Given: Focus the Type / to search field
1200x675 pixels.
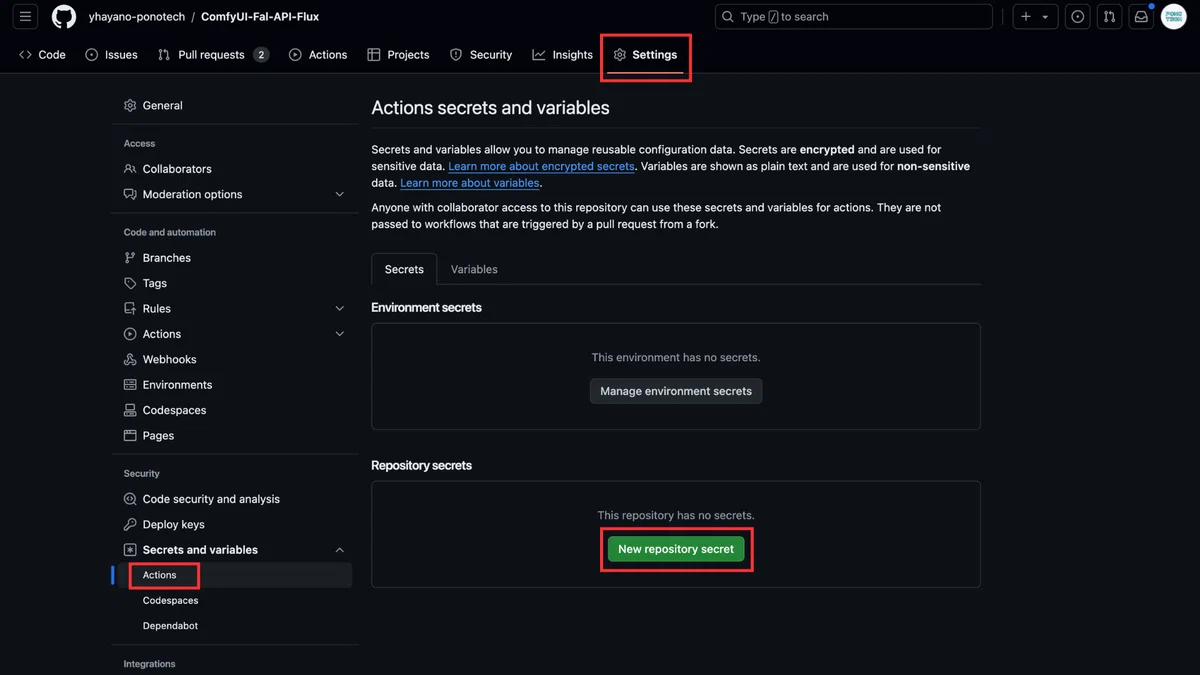Looking at the screenshot, I should pyautogui.click(x=854, y=17).
